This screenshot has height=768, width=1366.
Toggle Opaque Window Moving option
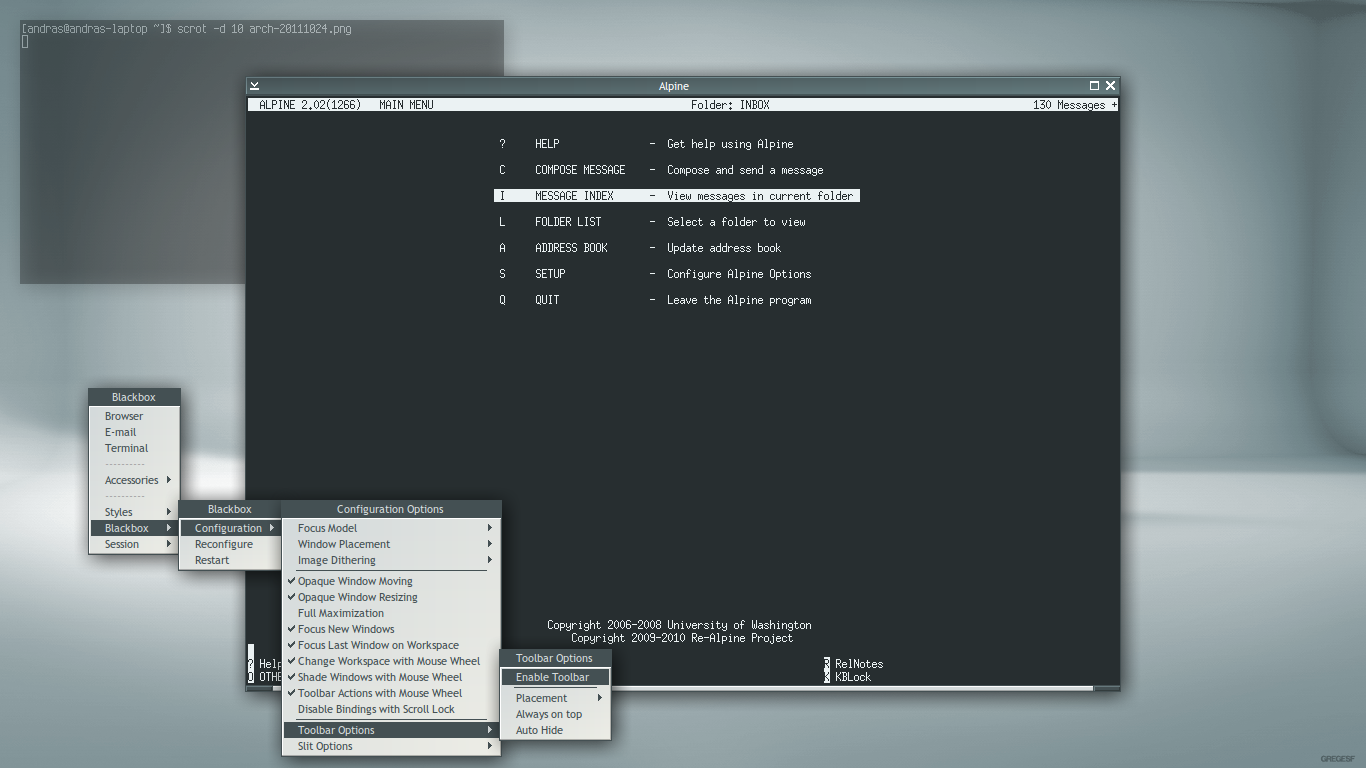coord(391,581)
